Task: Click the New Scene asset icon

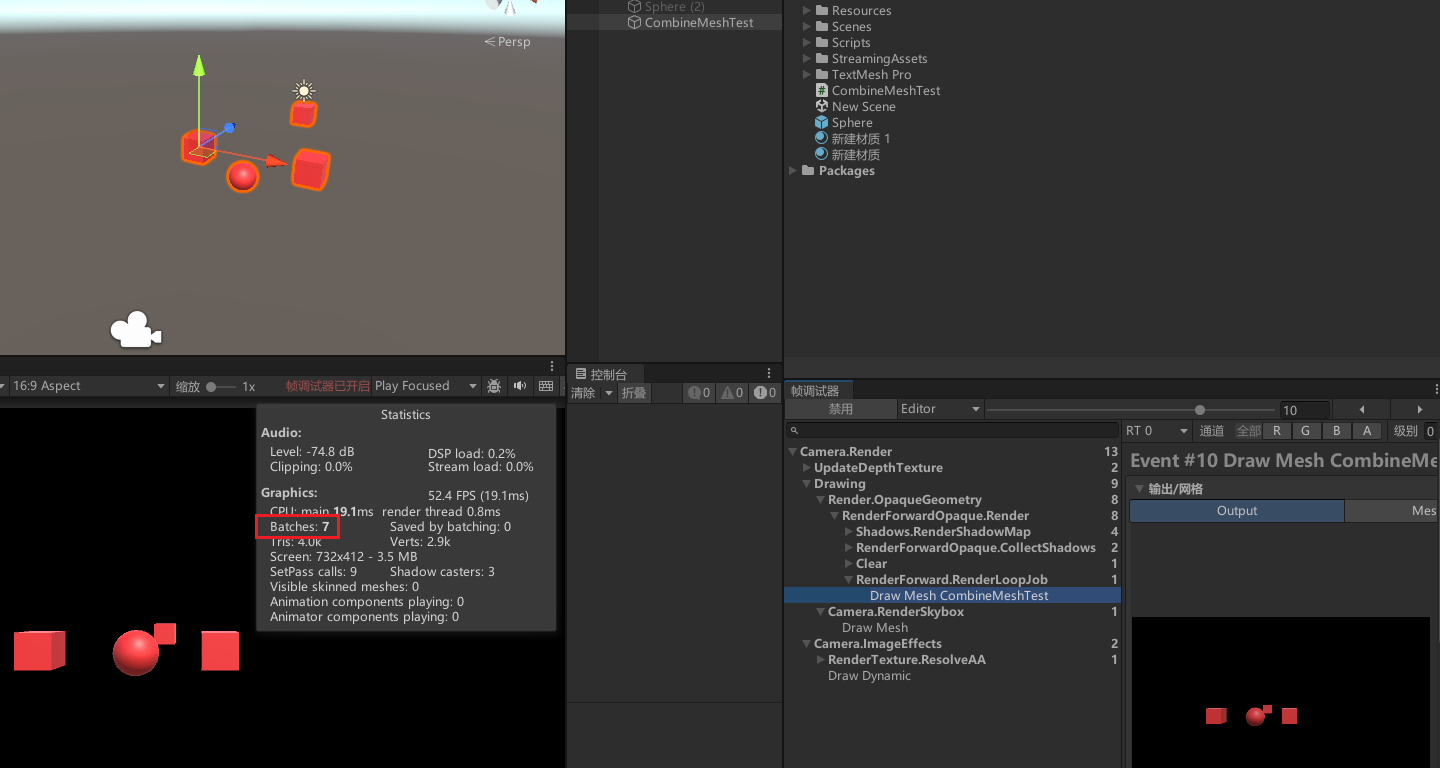Action: [x=822, y=107]
